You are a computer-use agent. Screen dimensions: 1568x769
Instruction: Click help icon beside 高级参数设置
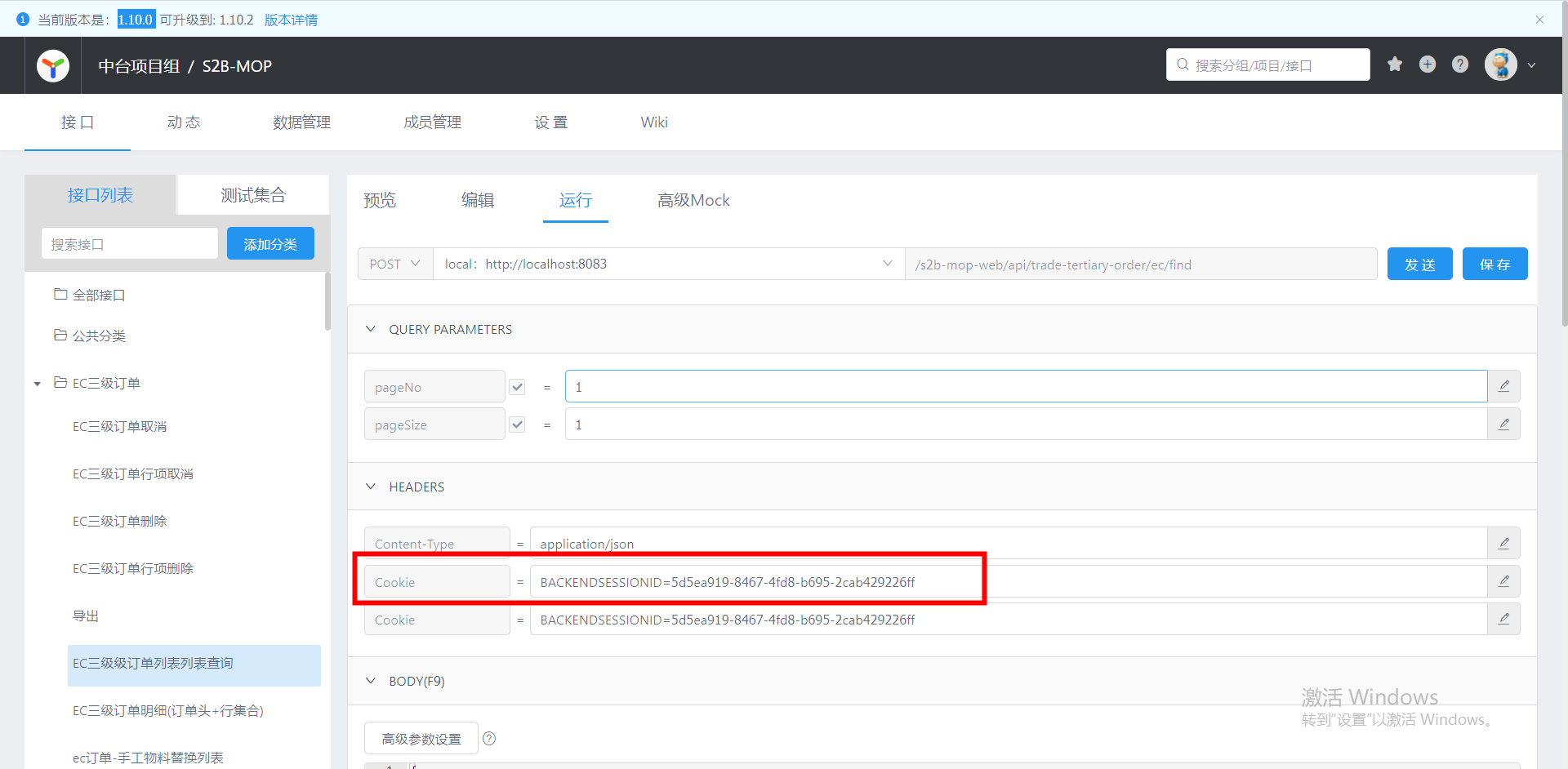point(488,738)
